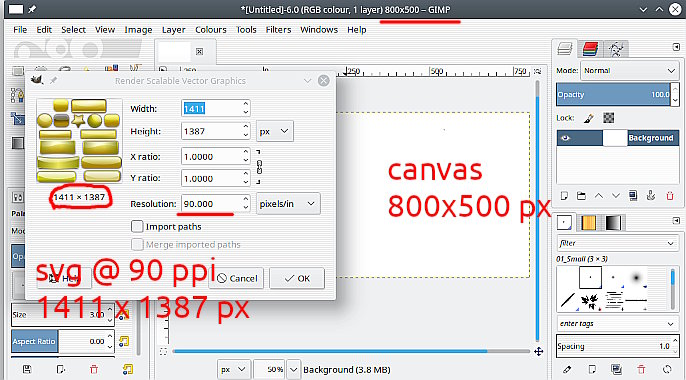This screenshot has height=380, width=686.
Task: Select the diagonal line brush
Action: tap(567, 300)
